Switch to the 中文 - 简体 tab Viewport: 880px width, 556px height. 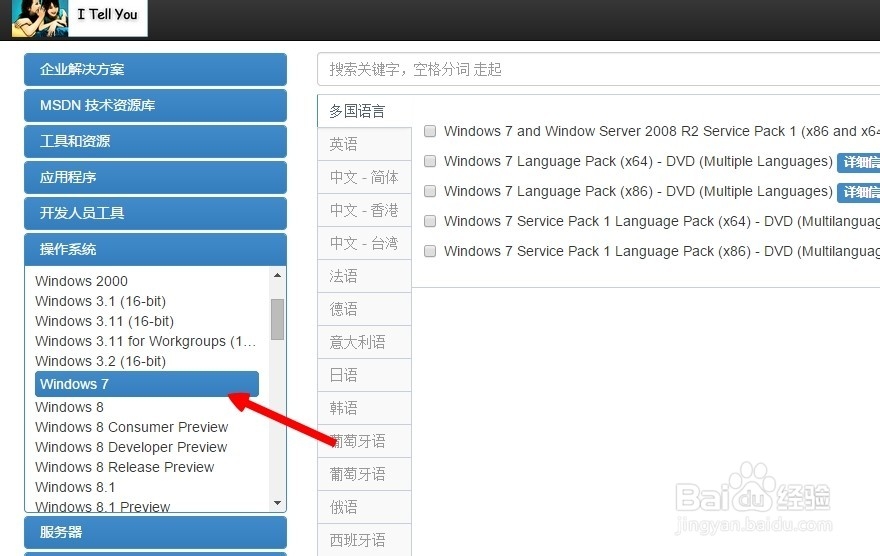364,177
